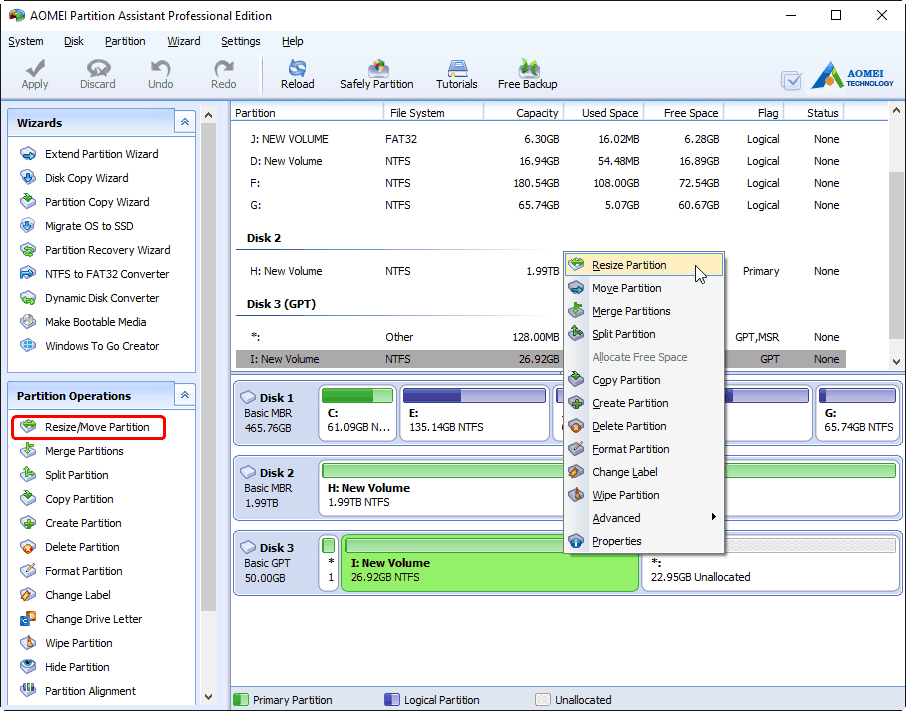This screenshot has height=711, width=906.
Task: Choose Wipe Partition in sidebar
Action: pos(66,643)
